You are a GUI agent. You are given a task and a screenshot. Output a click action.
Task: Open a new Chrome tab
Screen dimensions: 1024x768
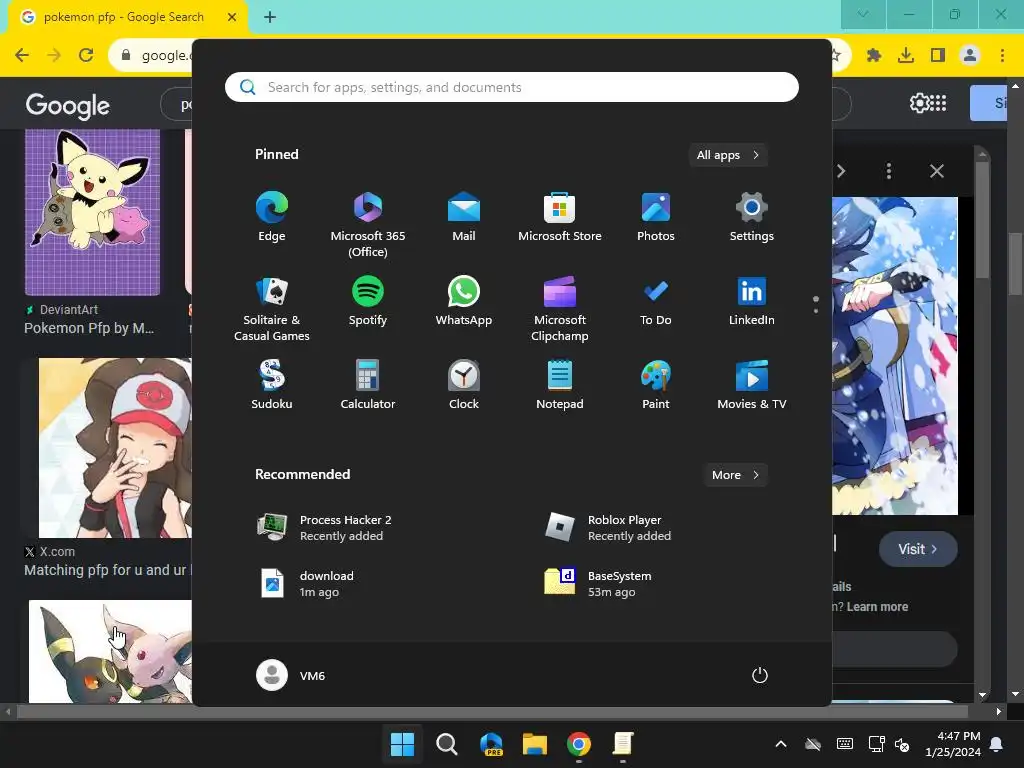(270, 17)
